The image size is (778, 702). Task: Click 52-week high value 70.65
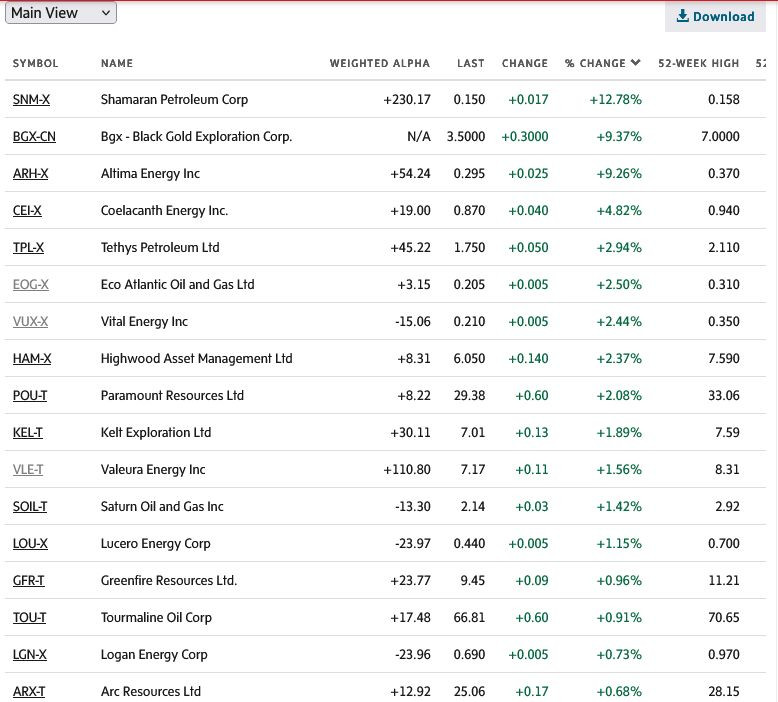[724, 618]
